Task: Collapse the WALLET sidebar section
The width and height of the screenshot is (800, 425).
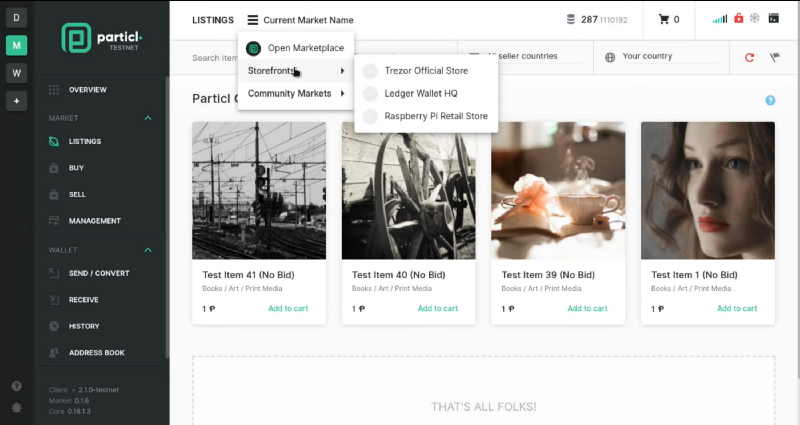Action: 148,249
